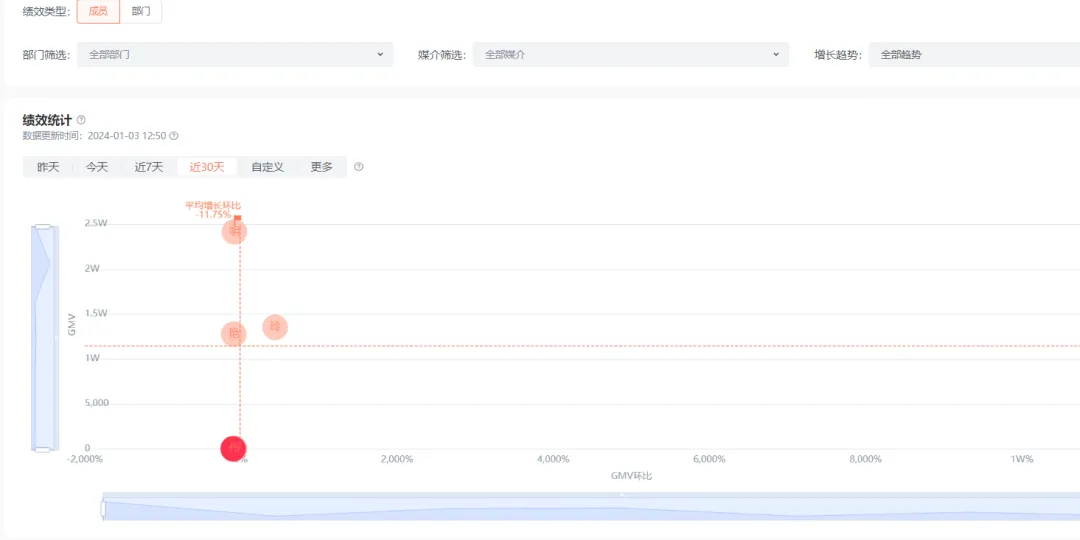1080x540 pixels.
Task: Open 更多 time range options
Action: click(321, 167)
